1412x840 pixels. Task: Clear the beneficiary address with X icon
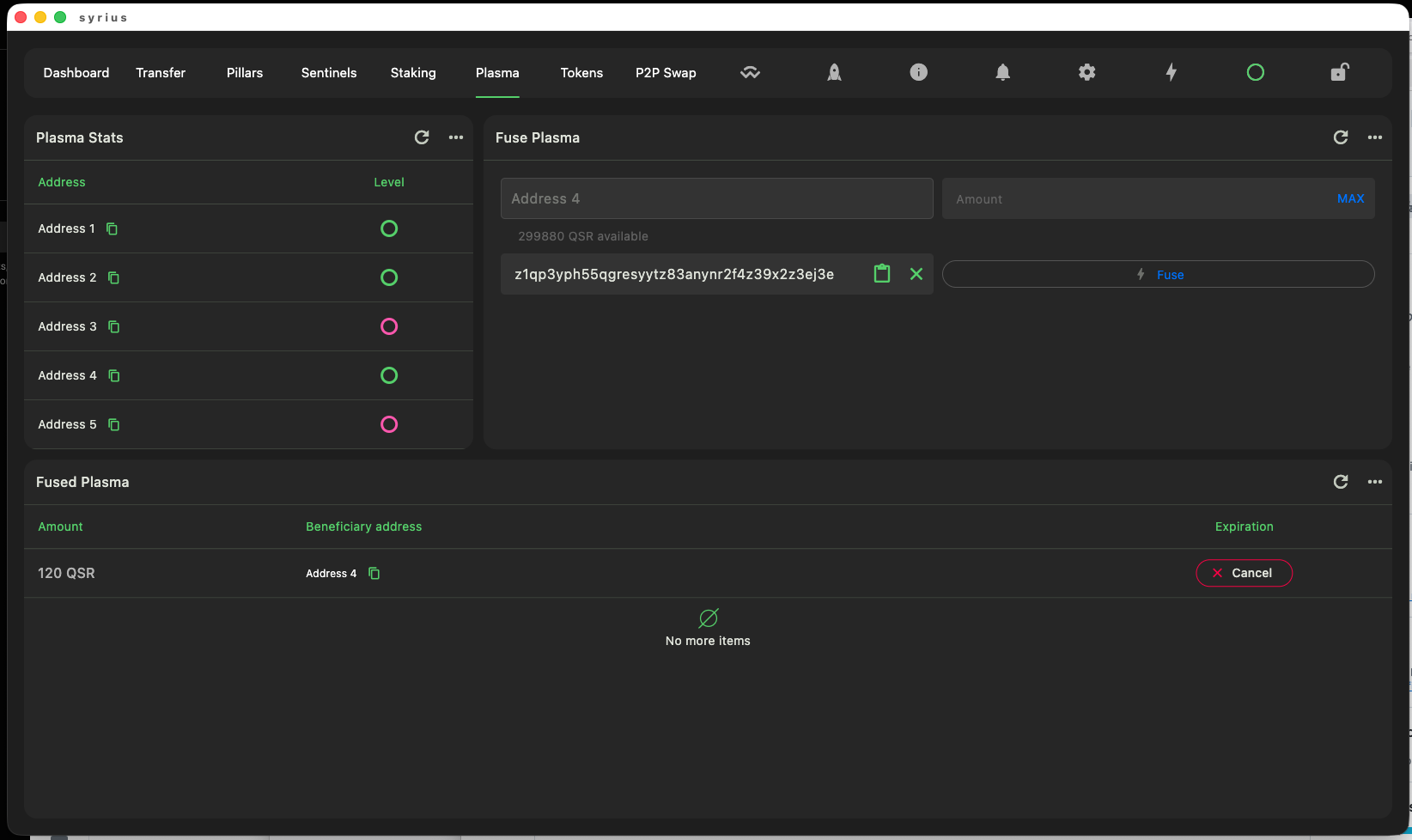click(x=916, y=274)
